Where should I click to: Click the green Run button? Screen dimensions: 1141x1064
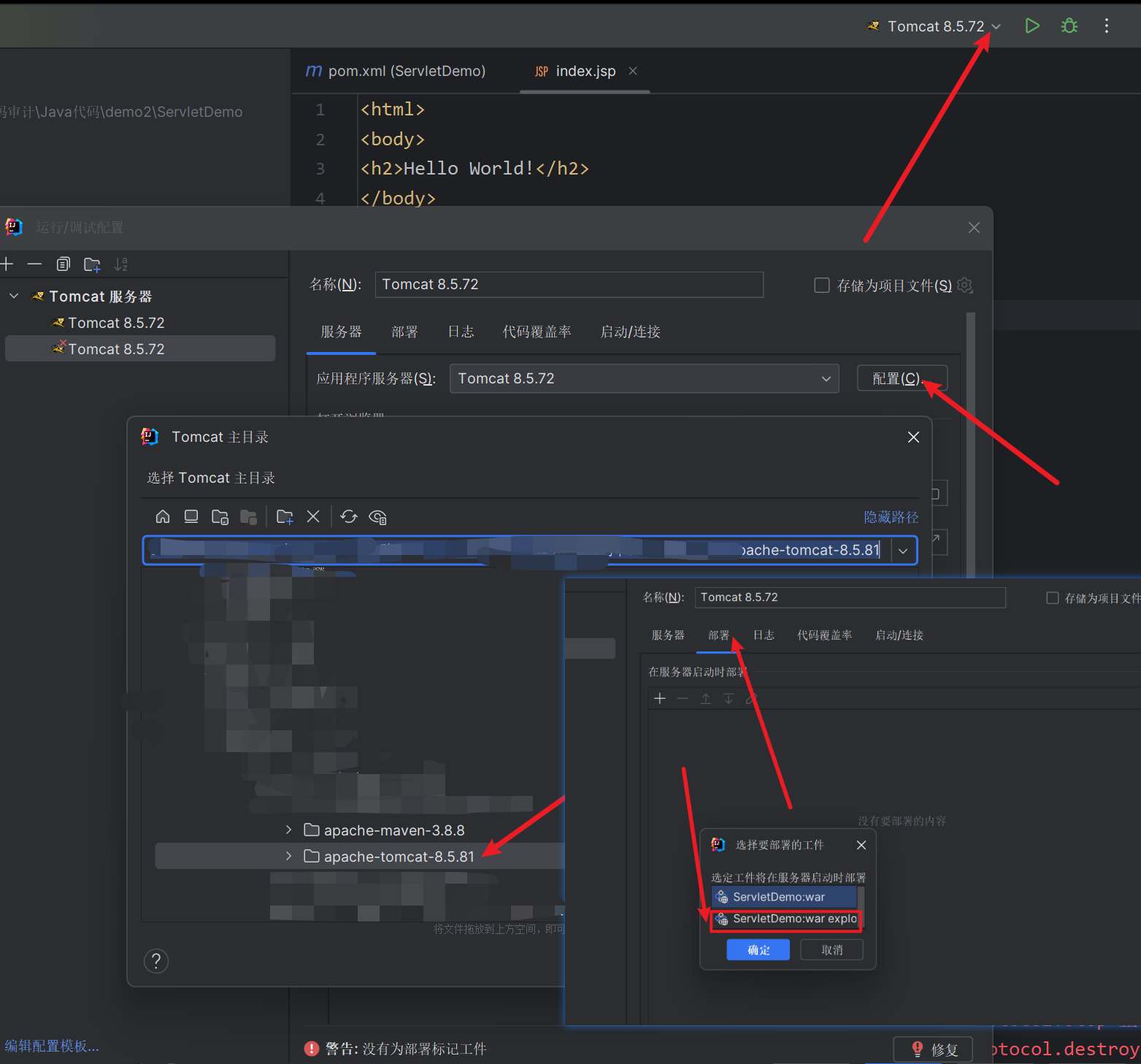tap(1031, 26)
